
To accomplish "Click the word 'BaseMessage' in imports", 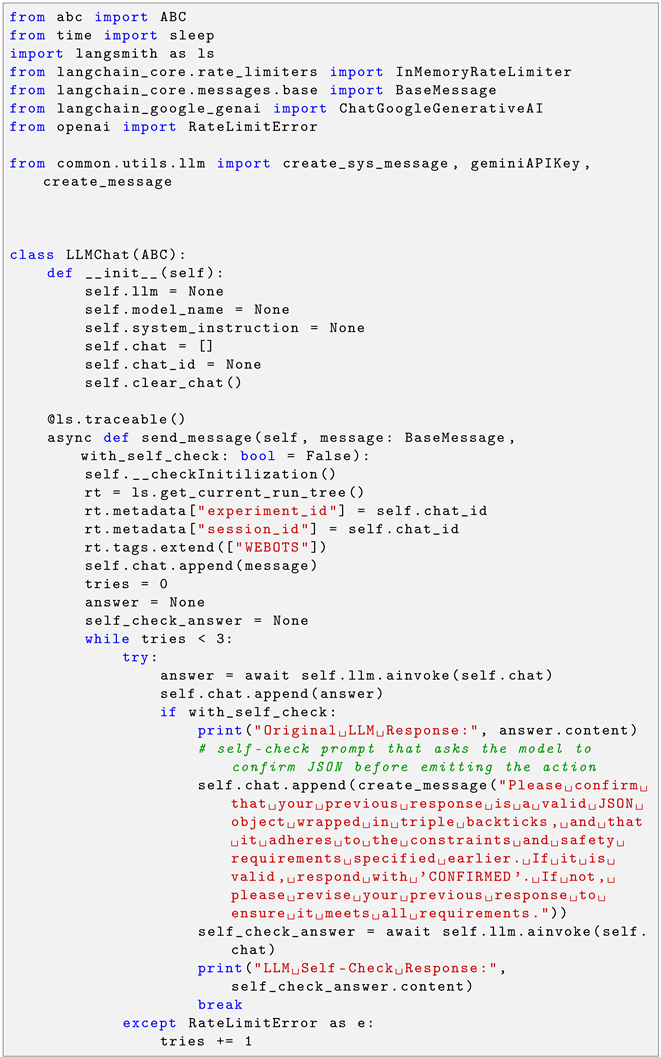I will (x=446, y=90).
